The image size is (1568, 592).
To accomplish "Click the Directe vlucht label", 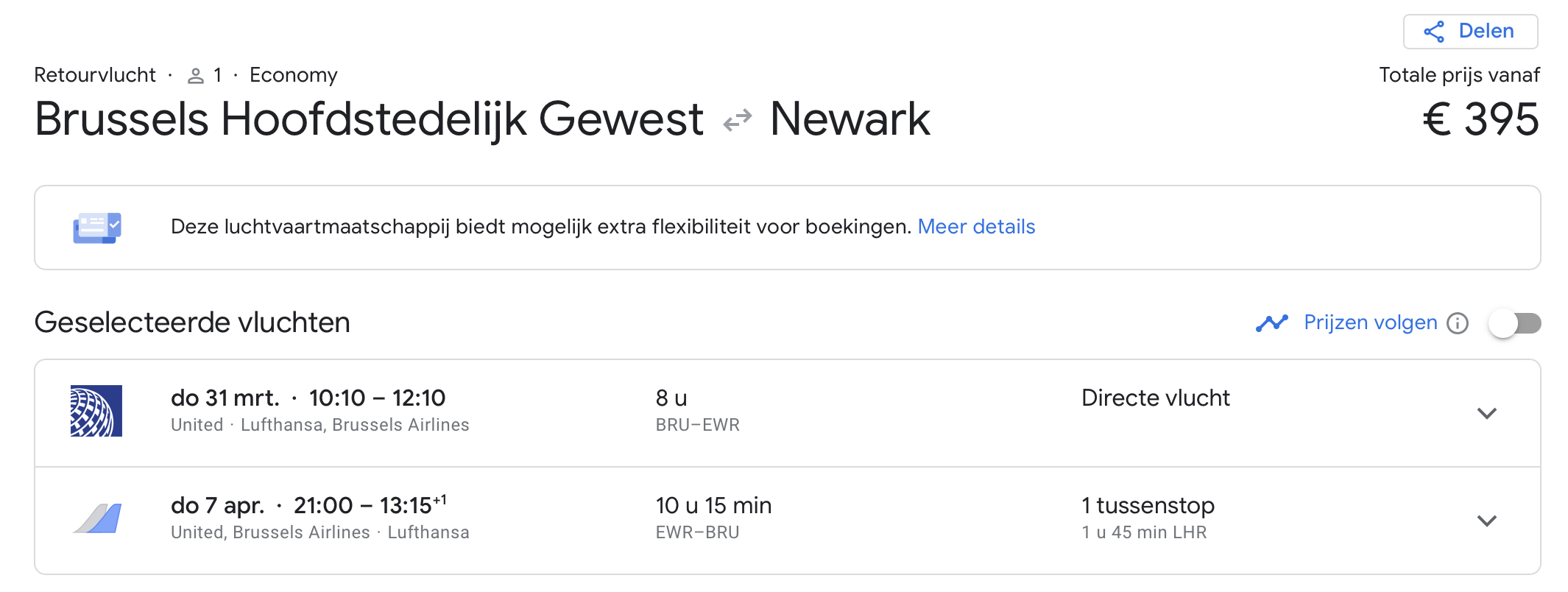I will 1155,398.
